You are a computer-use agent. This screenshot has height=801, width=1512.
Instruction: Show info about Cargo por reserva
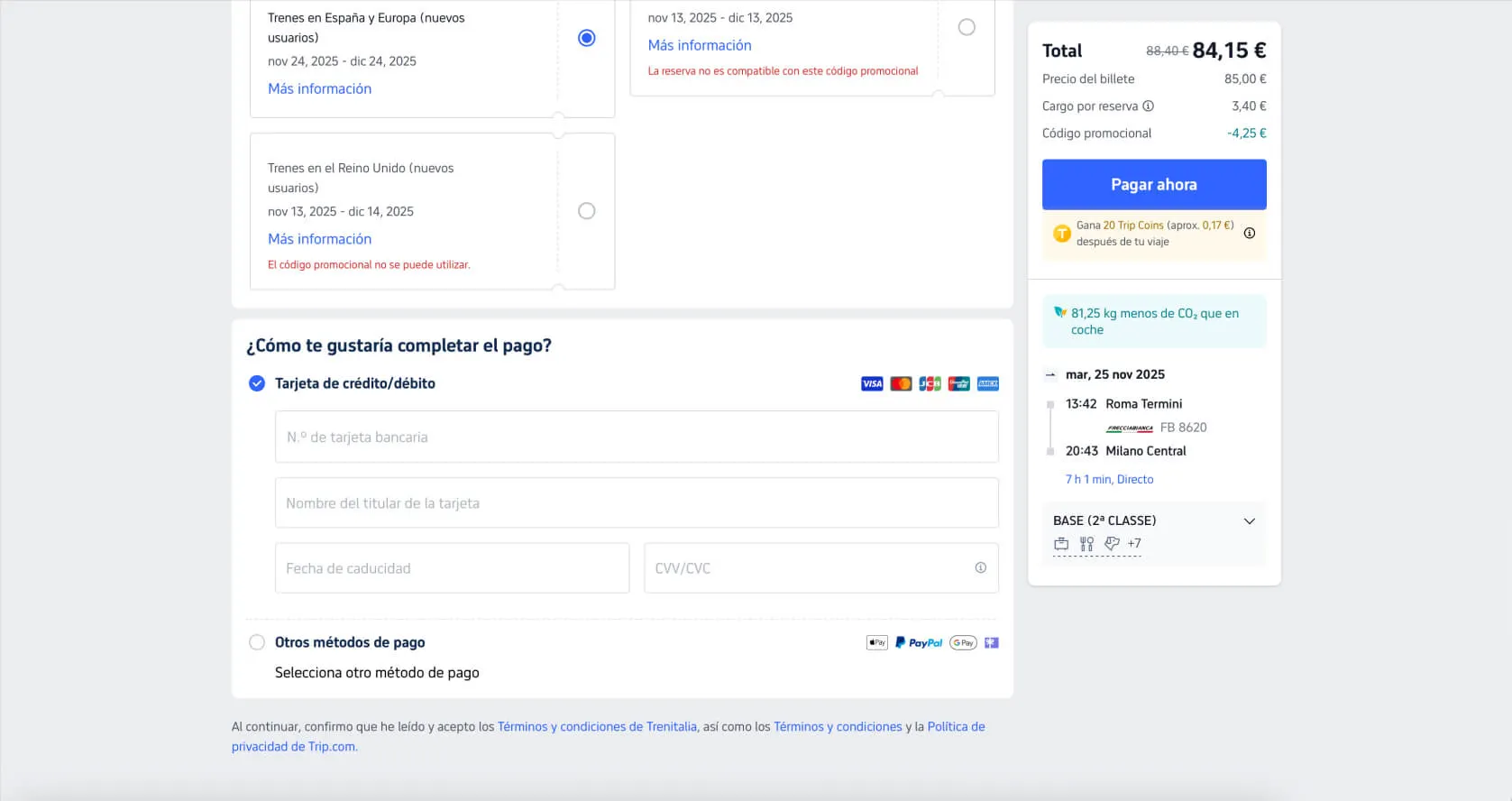[1149, 106]
